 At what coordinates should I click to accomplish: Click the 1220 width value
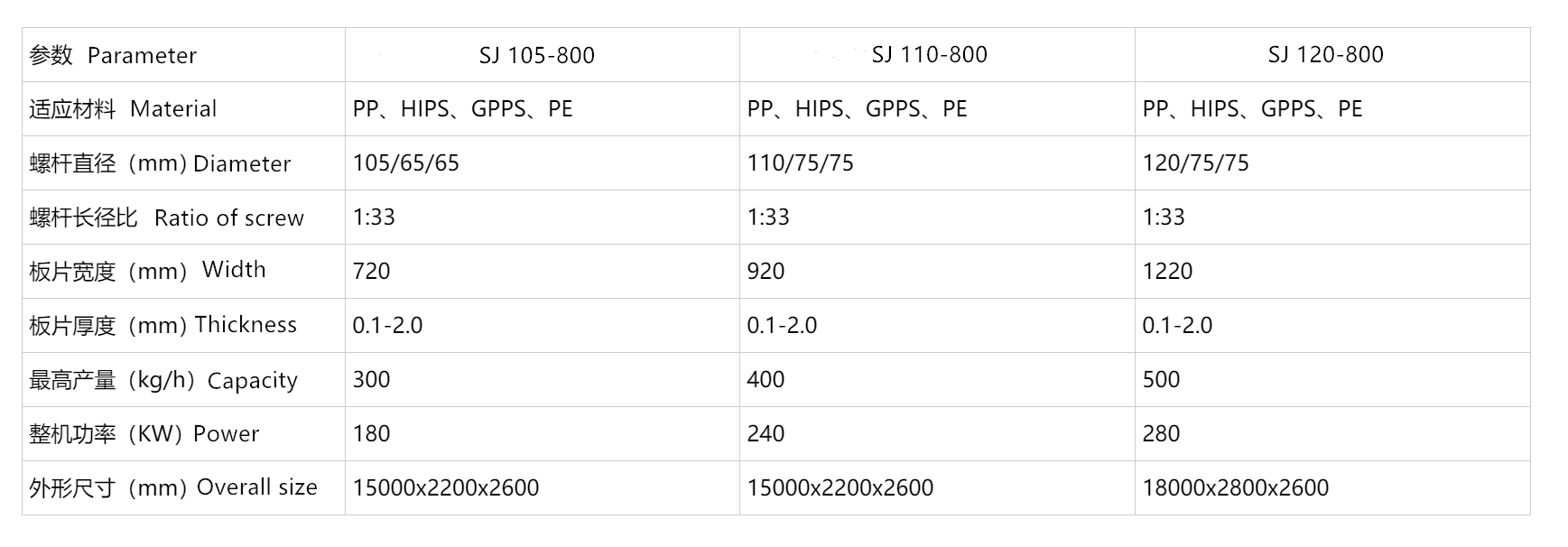pyautogui.click(x=1167, y=272)
